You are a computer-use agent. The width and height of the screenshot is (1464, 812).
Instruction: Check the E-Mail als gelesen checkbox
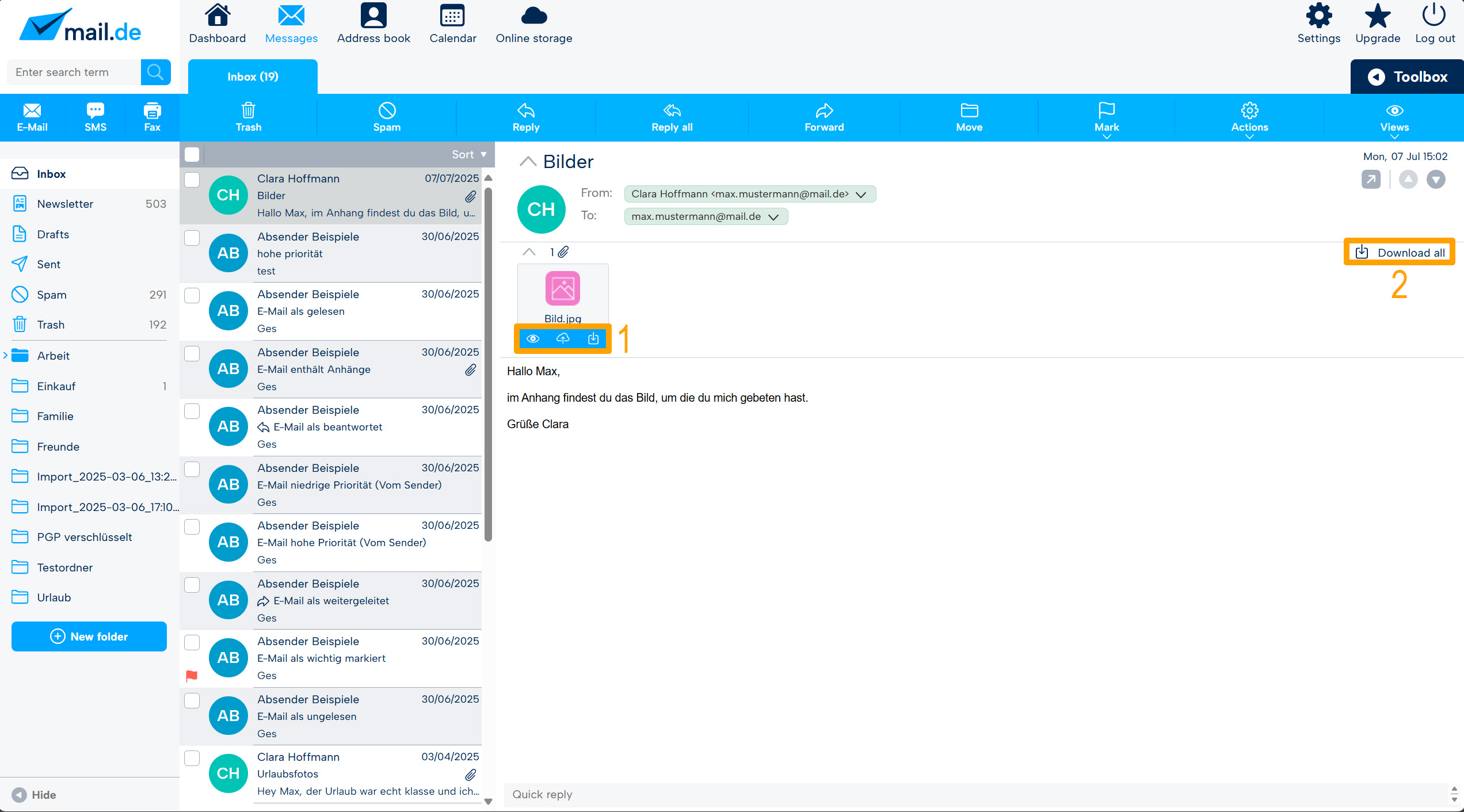(x=192, y=295)
